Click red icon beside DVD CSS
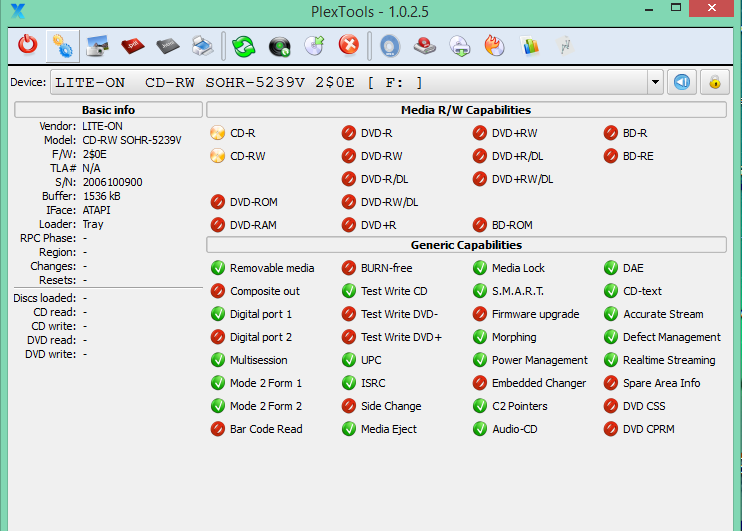This screenshot has width=742, height=531. point(610,406)
